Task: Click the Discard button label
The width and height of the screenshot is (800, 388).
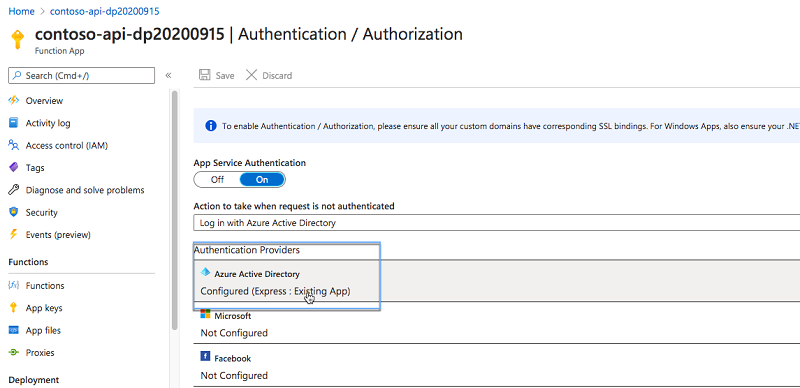Action: (277, 76)
